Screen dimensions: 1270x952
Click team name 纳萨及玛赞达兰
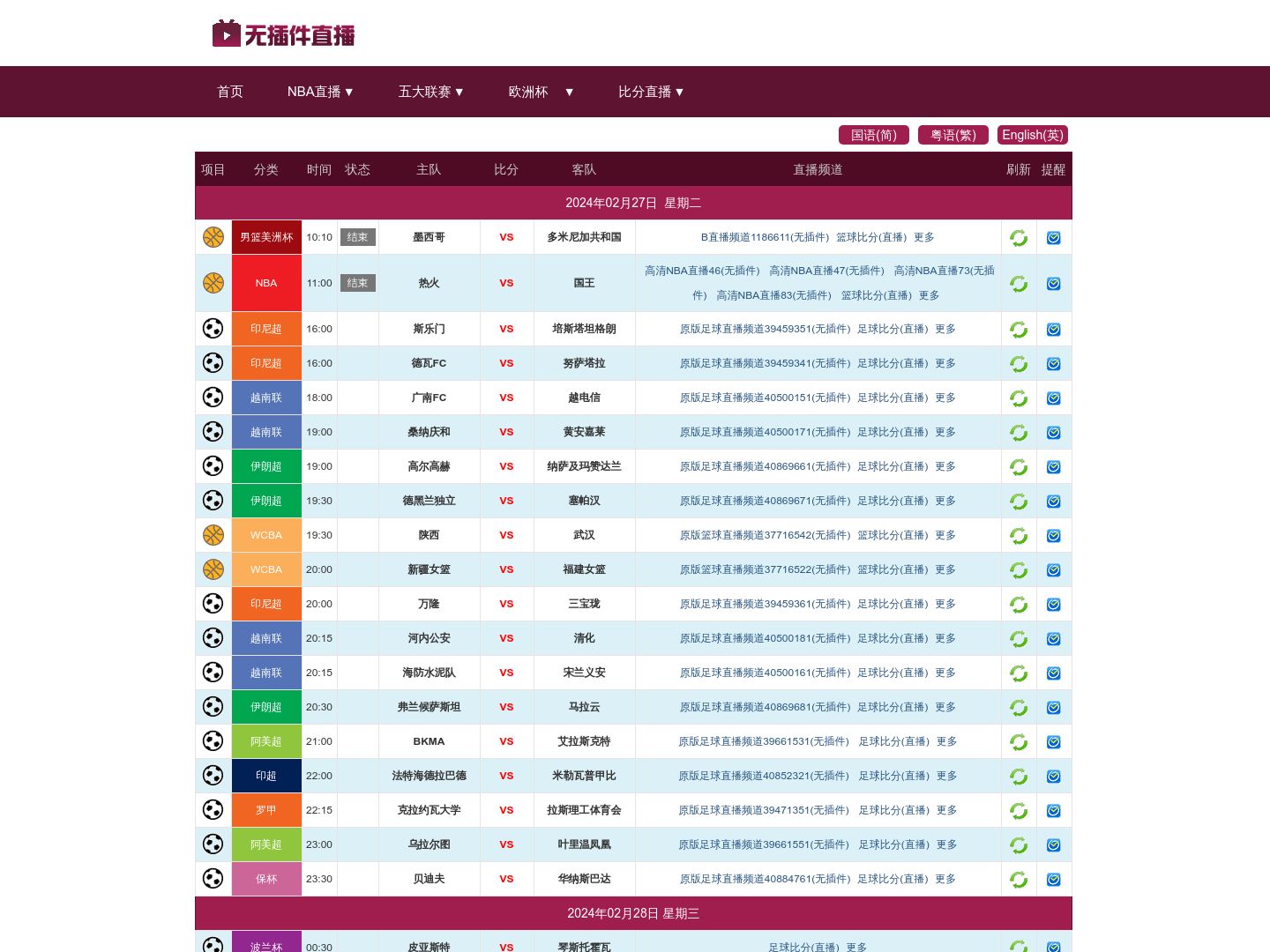(584, 466)
